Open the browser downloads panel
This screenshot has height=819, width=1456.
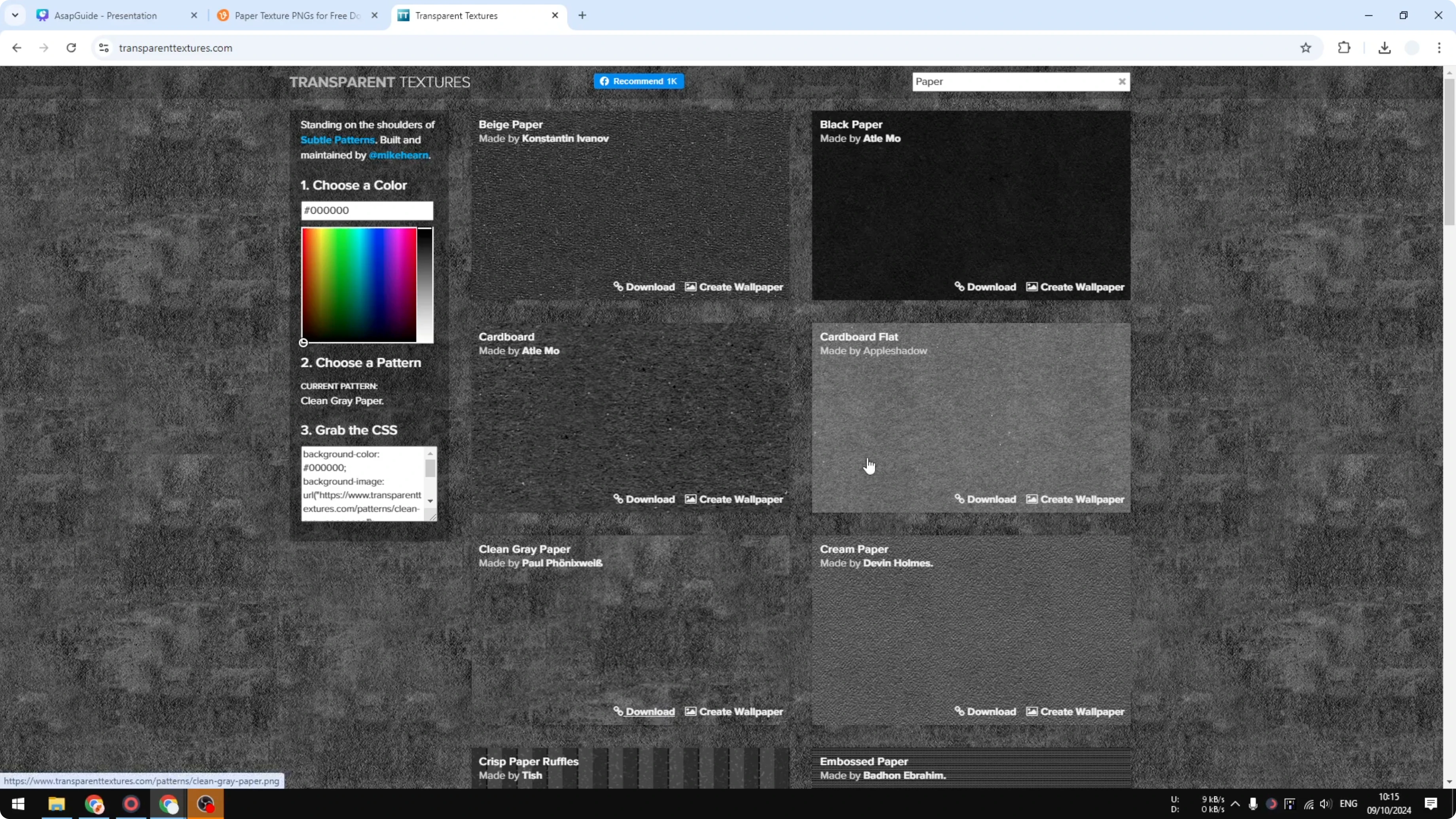pos(1384,47)
